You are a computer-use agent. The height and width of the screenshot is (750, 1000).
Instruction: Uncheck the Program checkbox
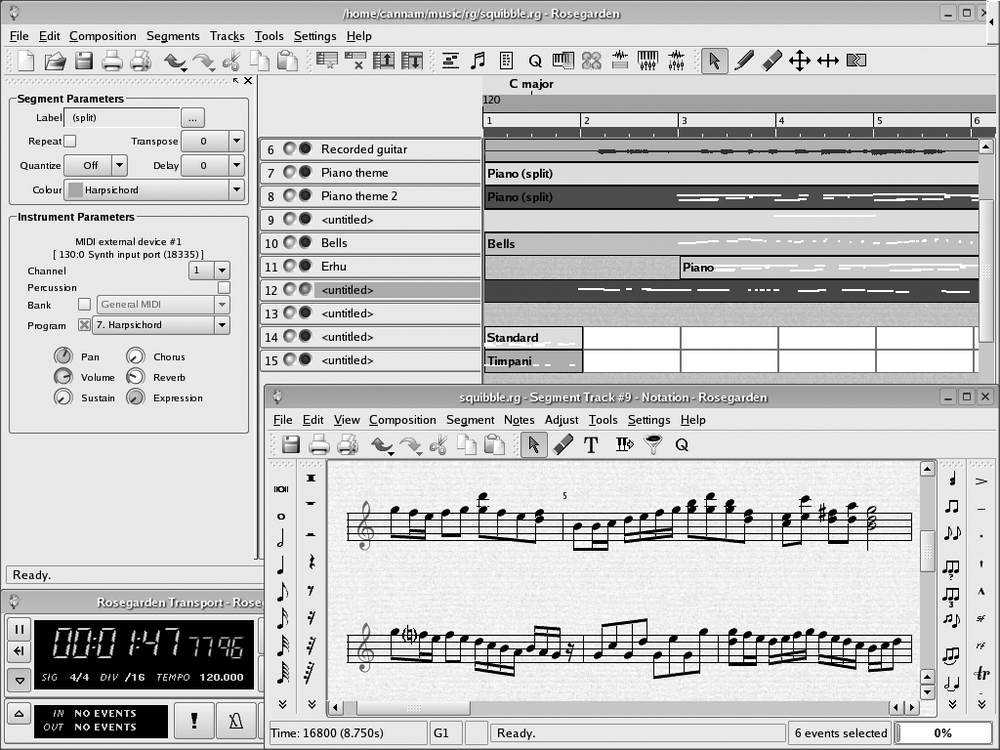click(x=84, y=325)
